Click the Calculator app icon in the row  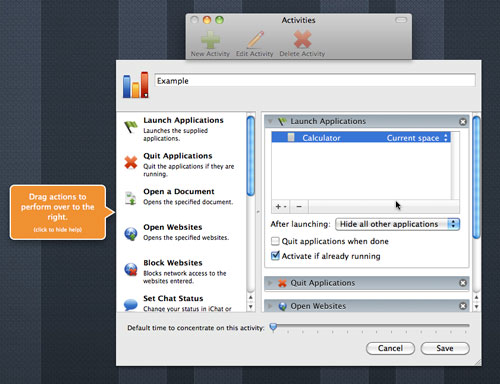point(291,137)
